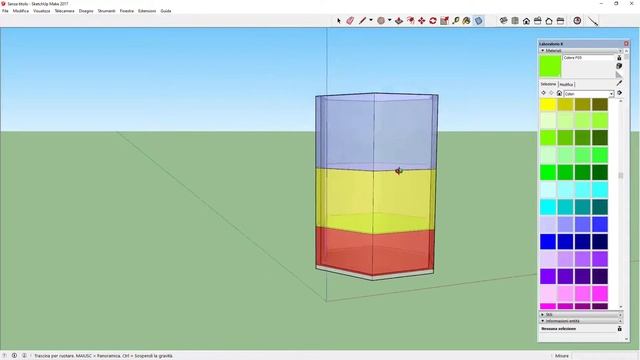The width and height of the screenshot is (640, 360).
Task: Pick the bright yellow color swatch
Action: pyautogui.click(x=548, y=104)
